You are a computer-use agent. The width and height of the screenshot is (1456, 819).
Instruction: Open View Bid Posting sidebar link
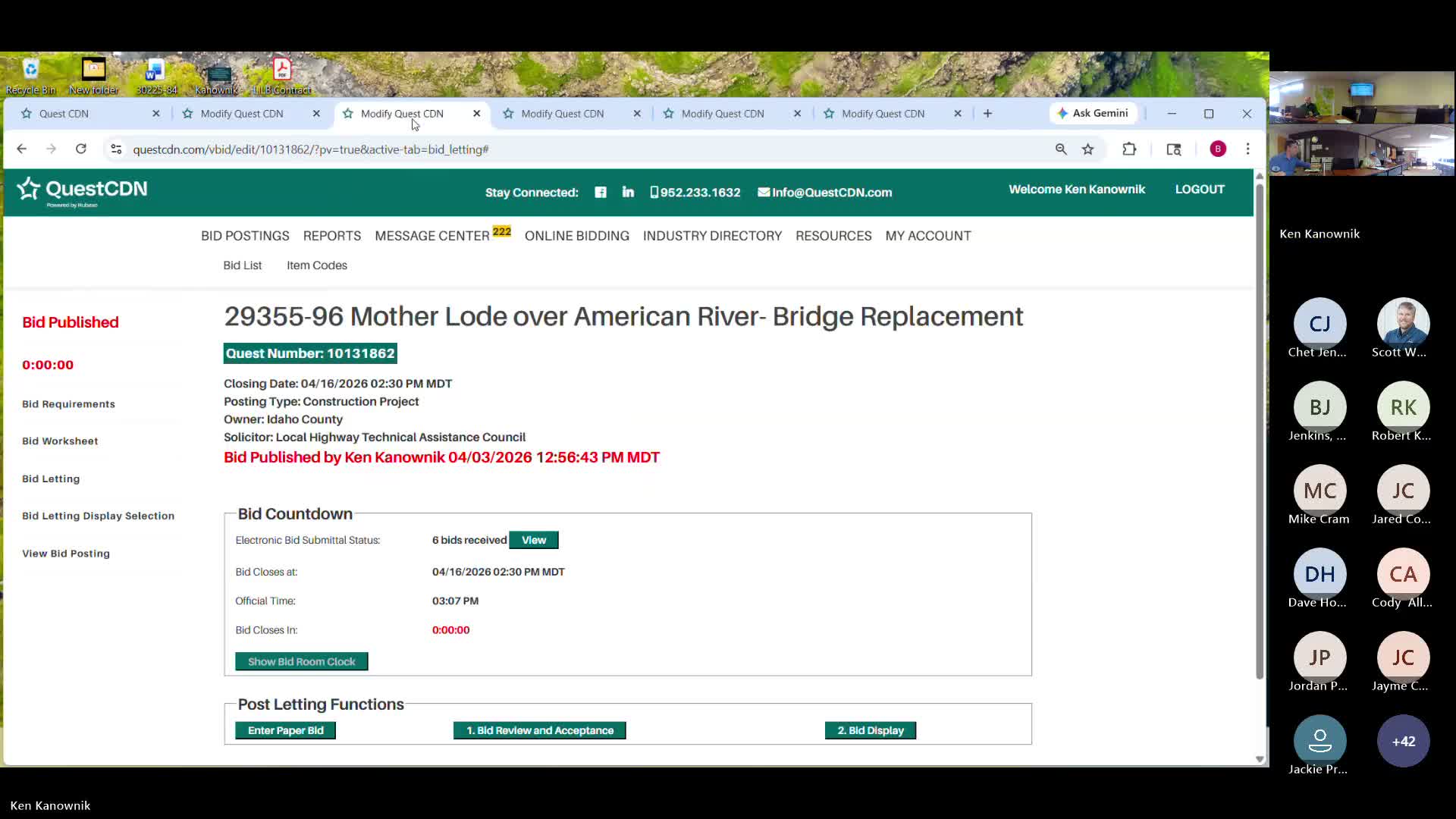pos(66,554)
